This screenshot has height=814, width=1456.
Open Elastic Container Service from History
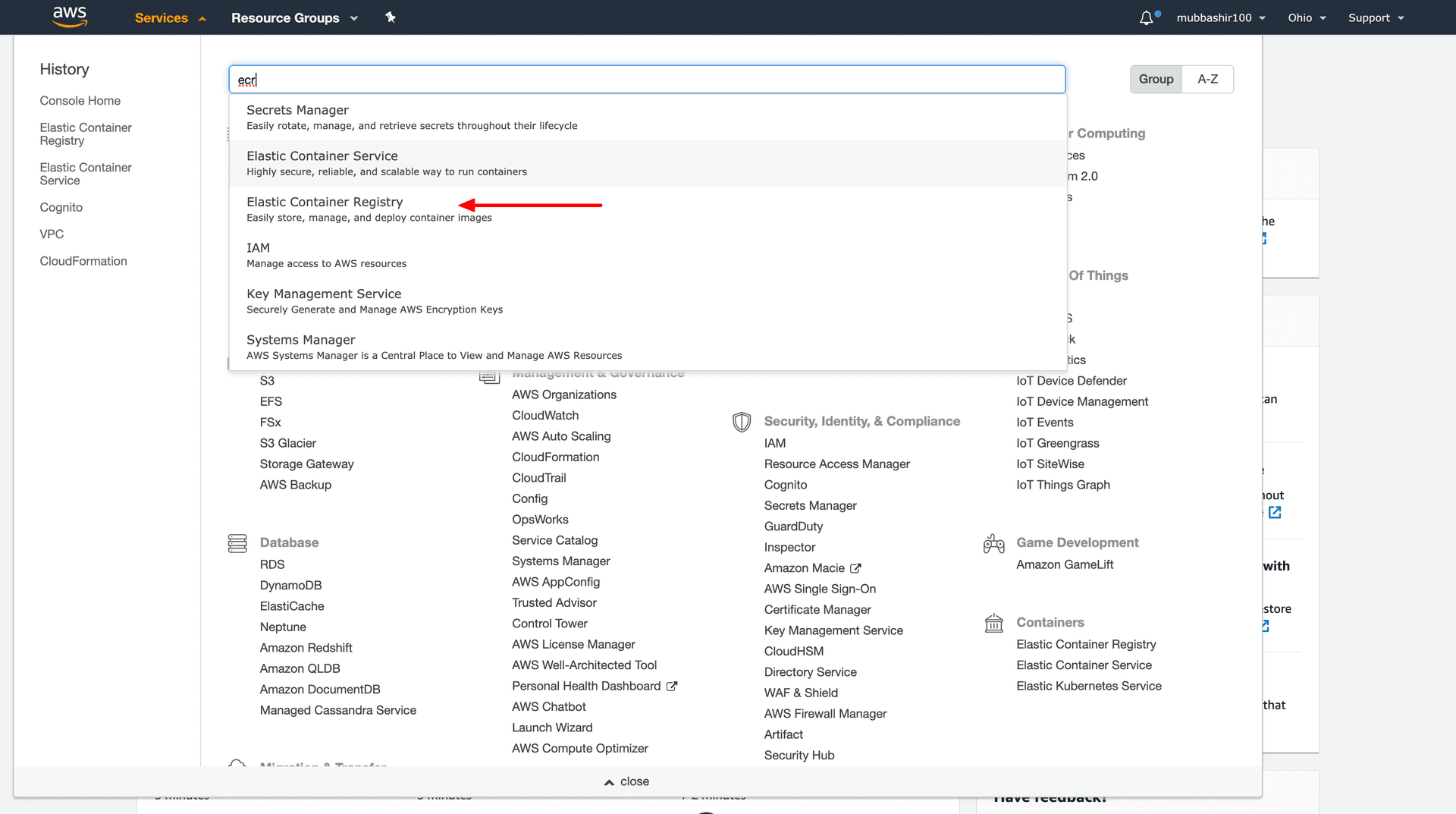[x=86, y=174]
